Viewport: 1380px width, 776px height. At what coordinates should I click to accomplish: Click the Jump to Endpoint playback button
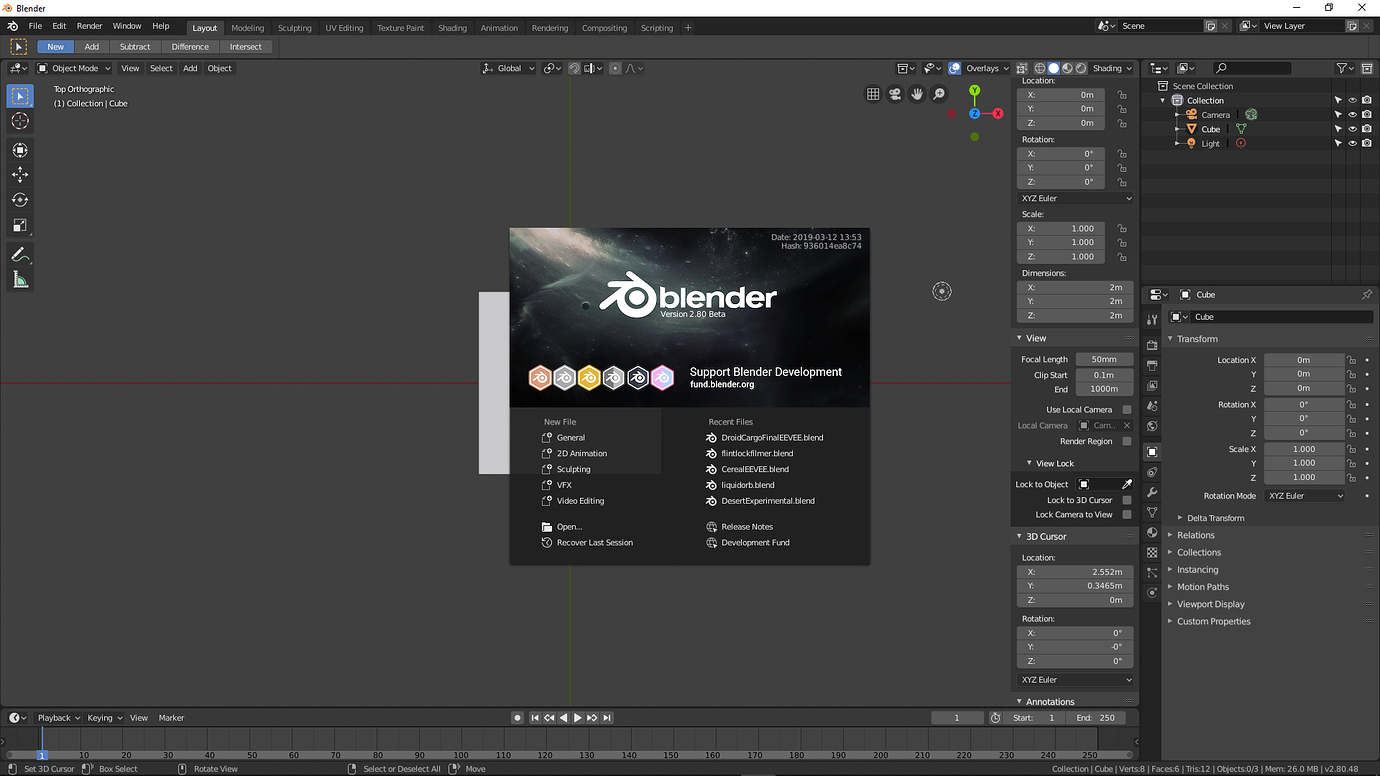tap(607, 717)
